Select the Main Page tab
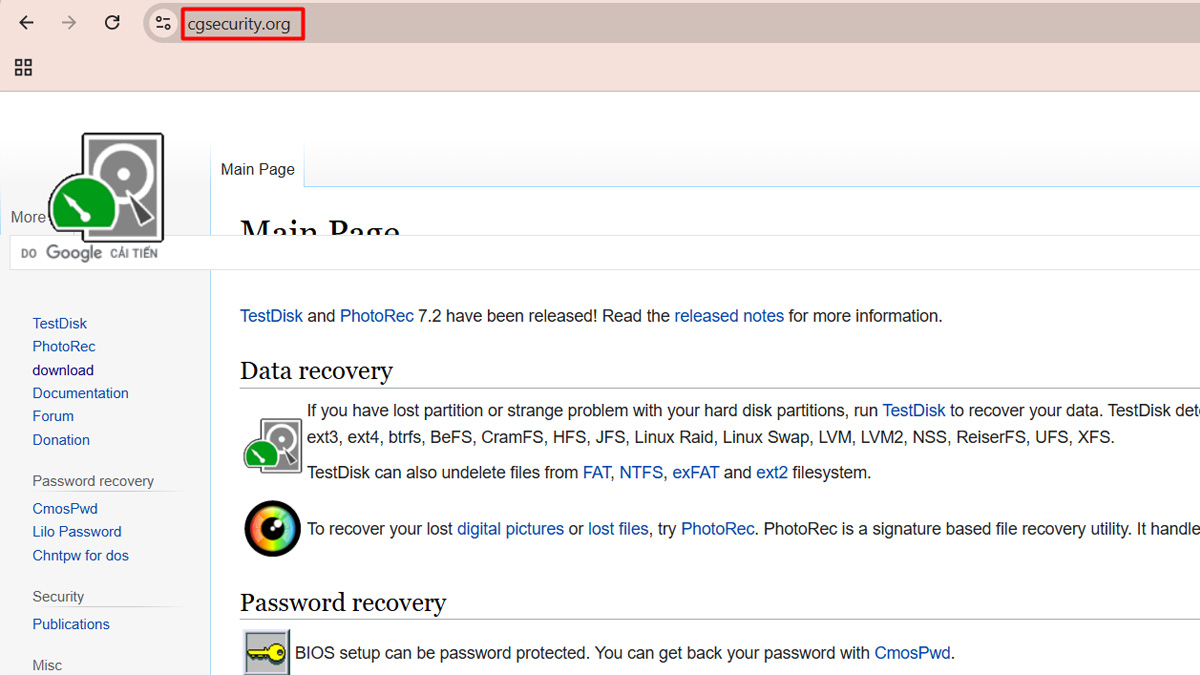1200x675 pixels. pos(258,169)
